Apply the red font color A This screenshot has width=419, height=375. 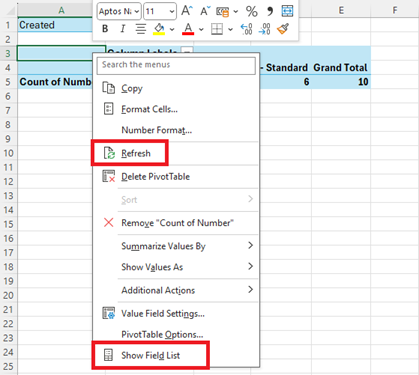[188, 29]
